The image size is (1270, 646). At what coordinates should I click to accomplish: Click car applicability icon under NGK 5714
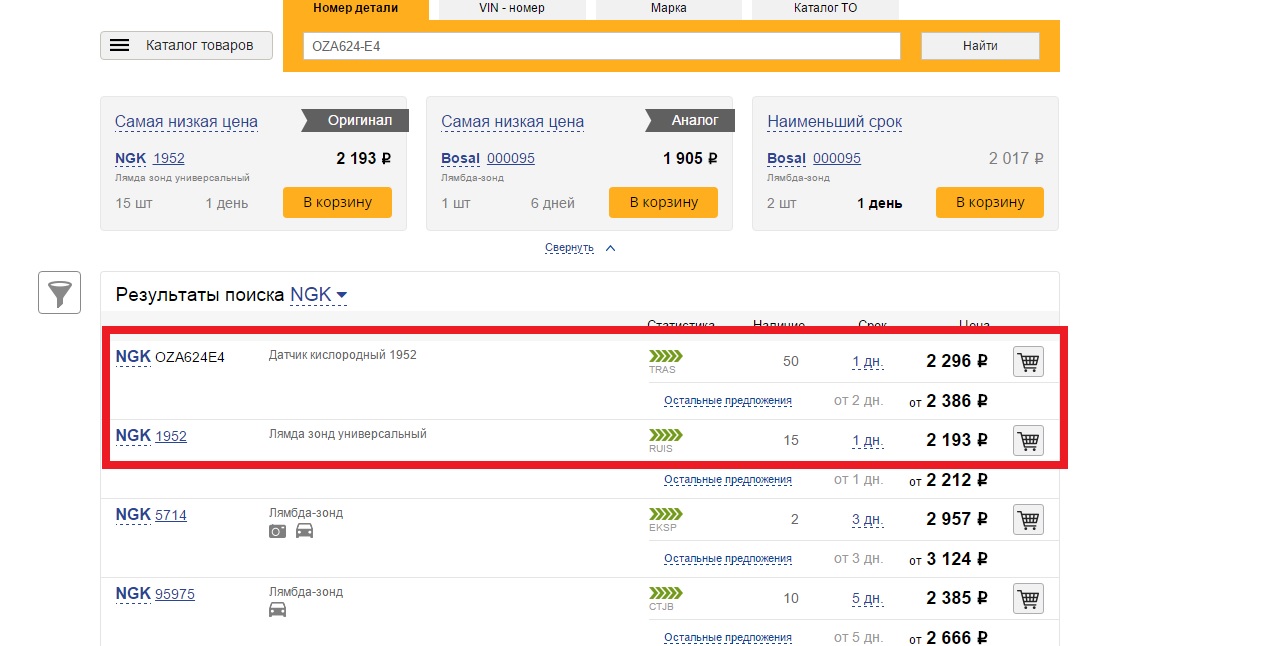point(304,531)
